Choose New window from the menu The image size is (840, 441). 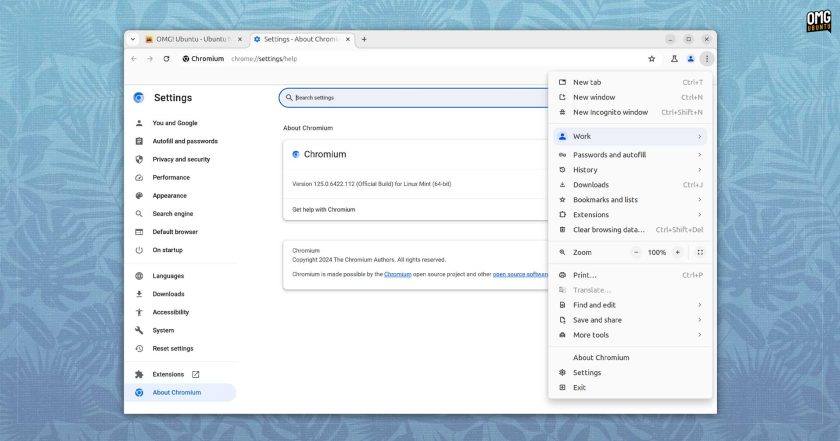pyautogui.click(x=630, y=98)
